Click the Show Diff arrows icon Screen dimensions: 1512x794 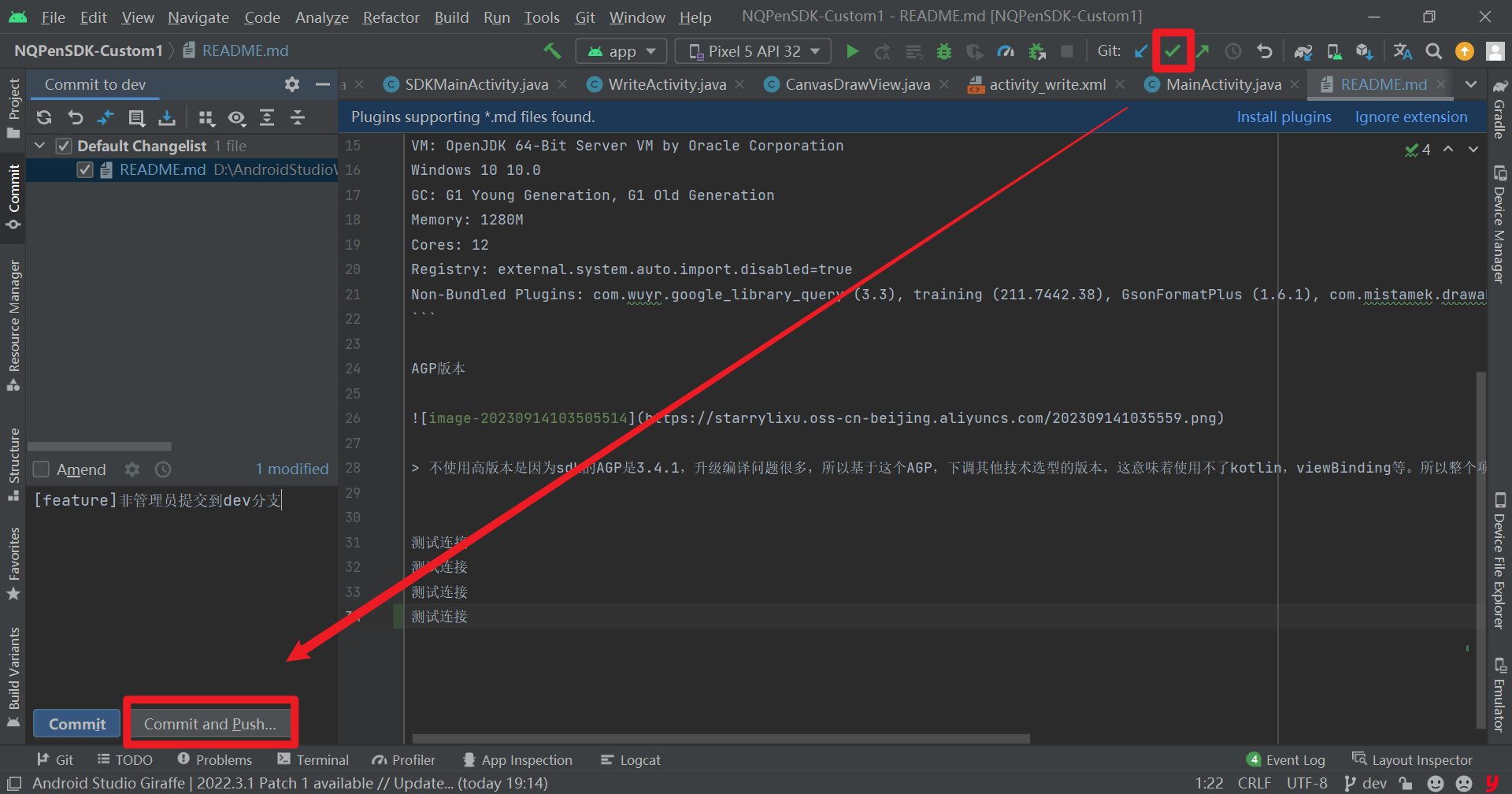pyautogui.click(x=106, y=117)
